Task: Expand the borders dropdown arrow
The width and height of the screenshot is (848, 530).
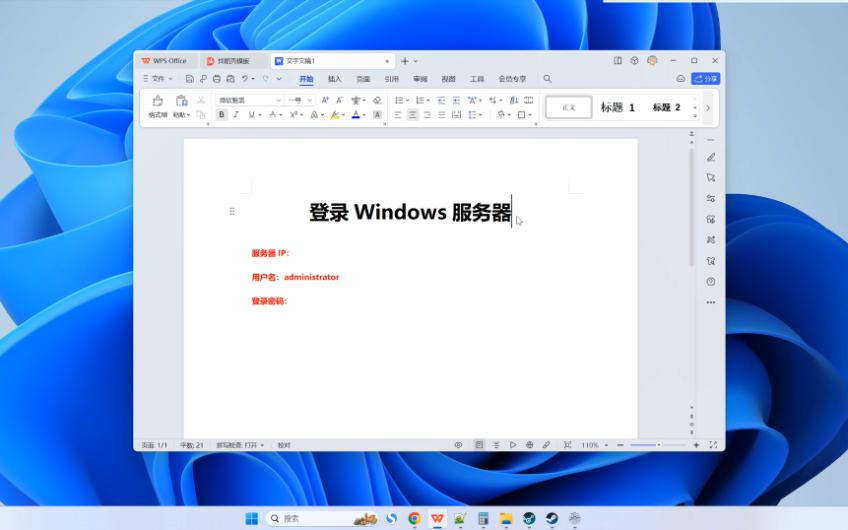Action: click(531, 115)
